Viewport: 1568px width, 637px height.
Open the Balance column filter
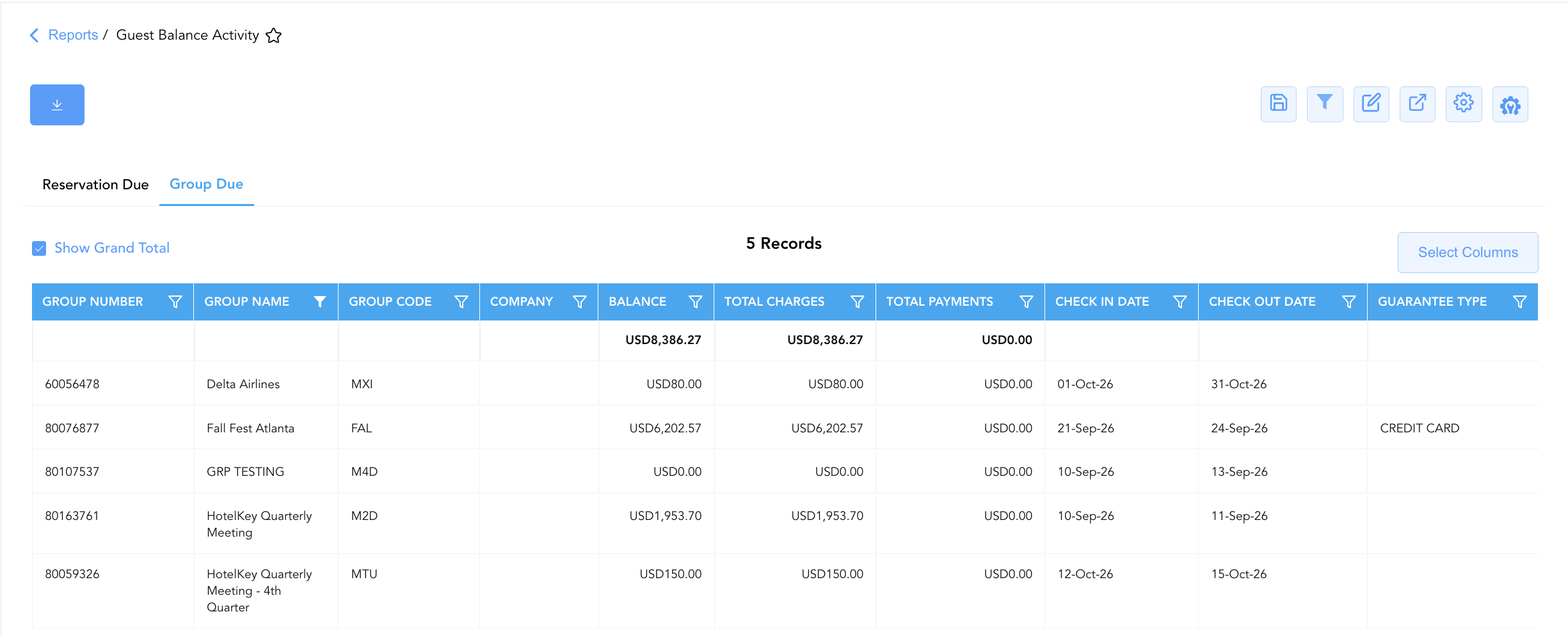coord(695,302)
